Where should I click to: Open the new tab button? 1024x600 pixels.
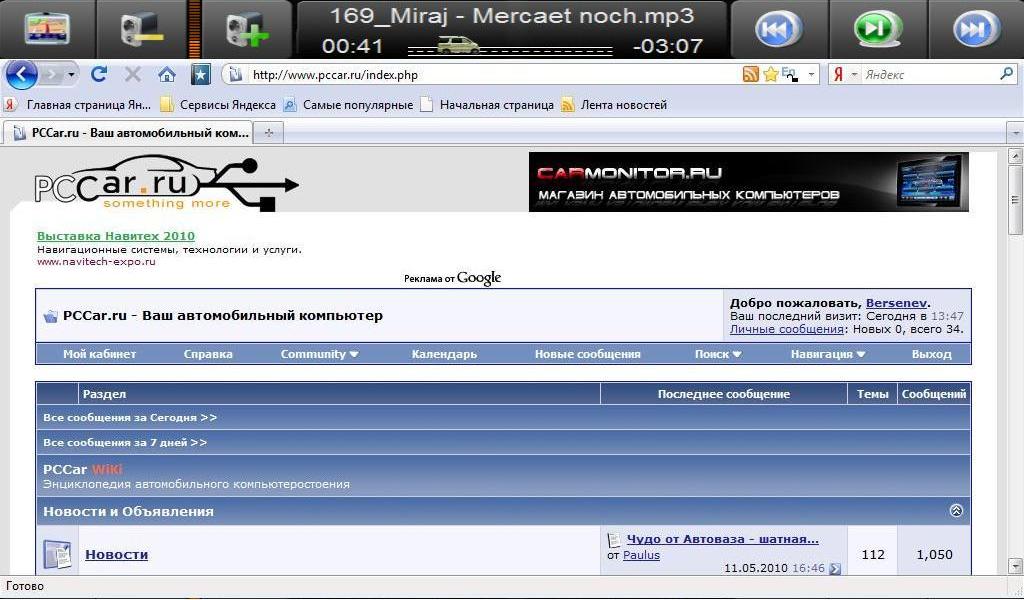point(268,132)
